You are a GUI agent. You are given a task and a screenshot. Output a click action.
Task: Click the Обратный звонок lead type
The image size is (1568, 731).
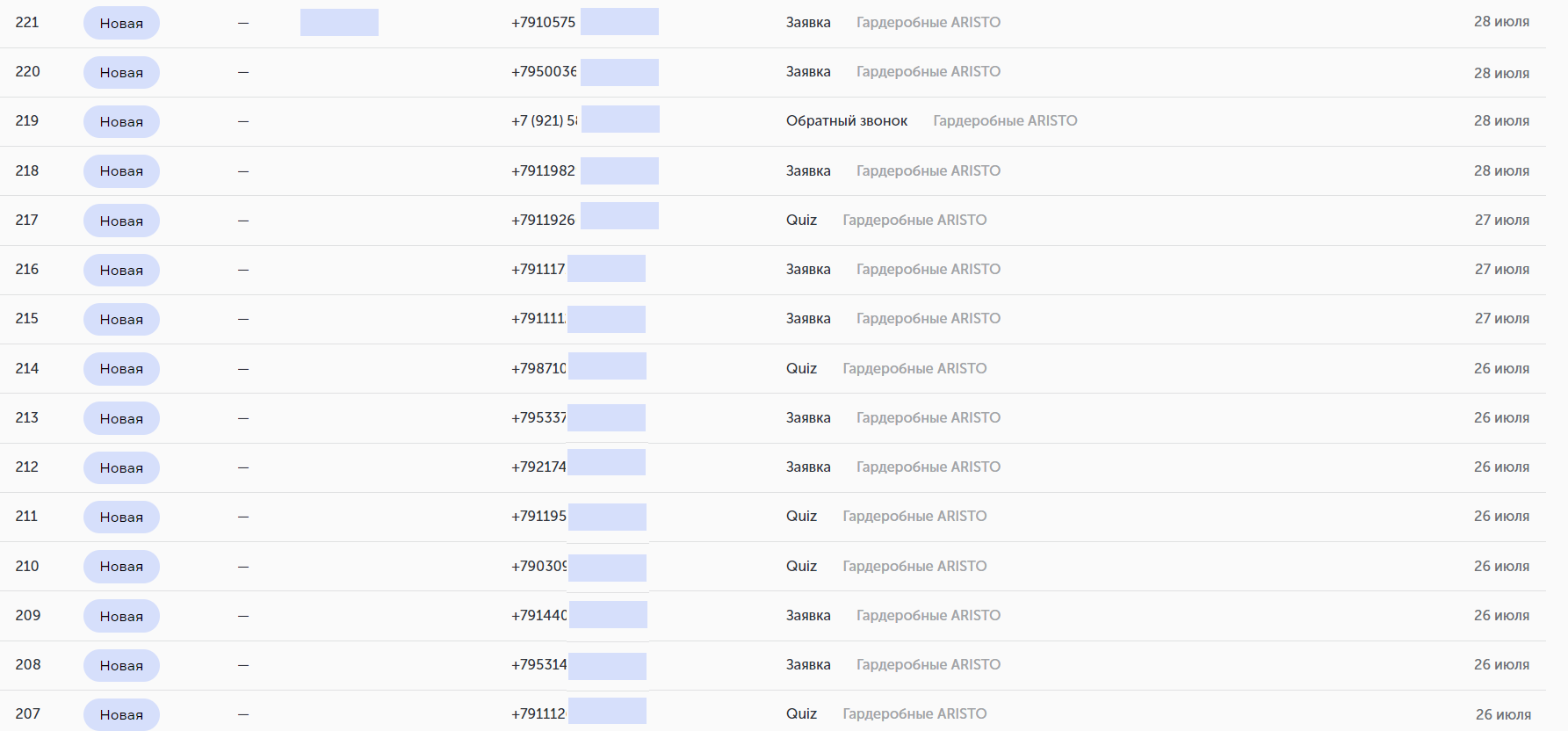pos(847,120)
